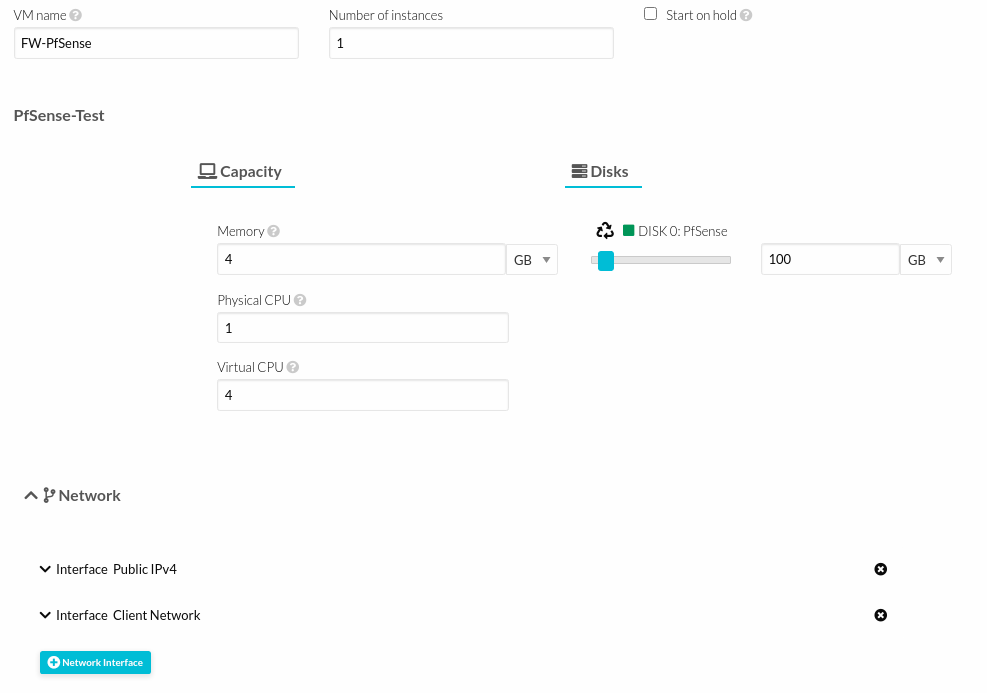Switch to the Capacity tab
This screenshot has height=693, width=987.
pos(242,172)
